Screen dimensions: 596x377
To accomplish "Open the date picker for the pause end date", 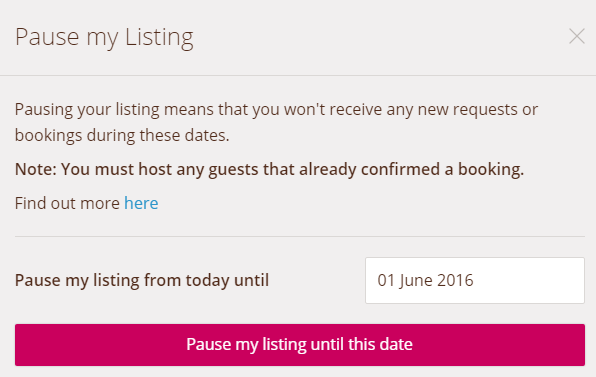I will 475,280.
